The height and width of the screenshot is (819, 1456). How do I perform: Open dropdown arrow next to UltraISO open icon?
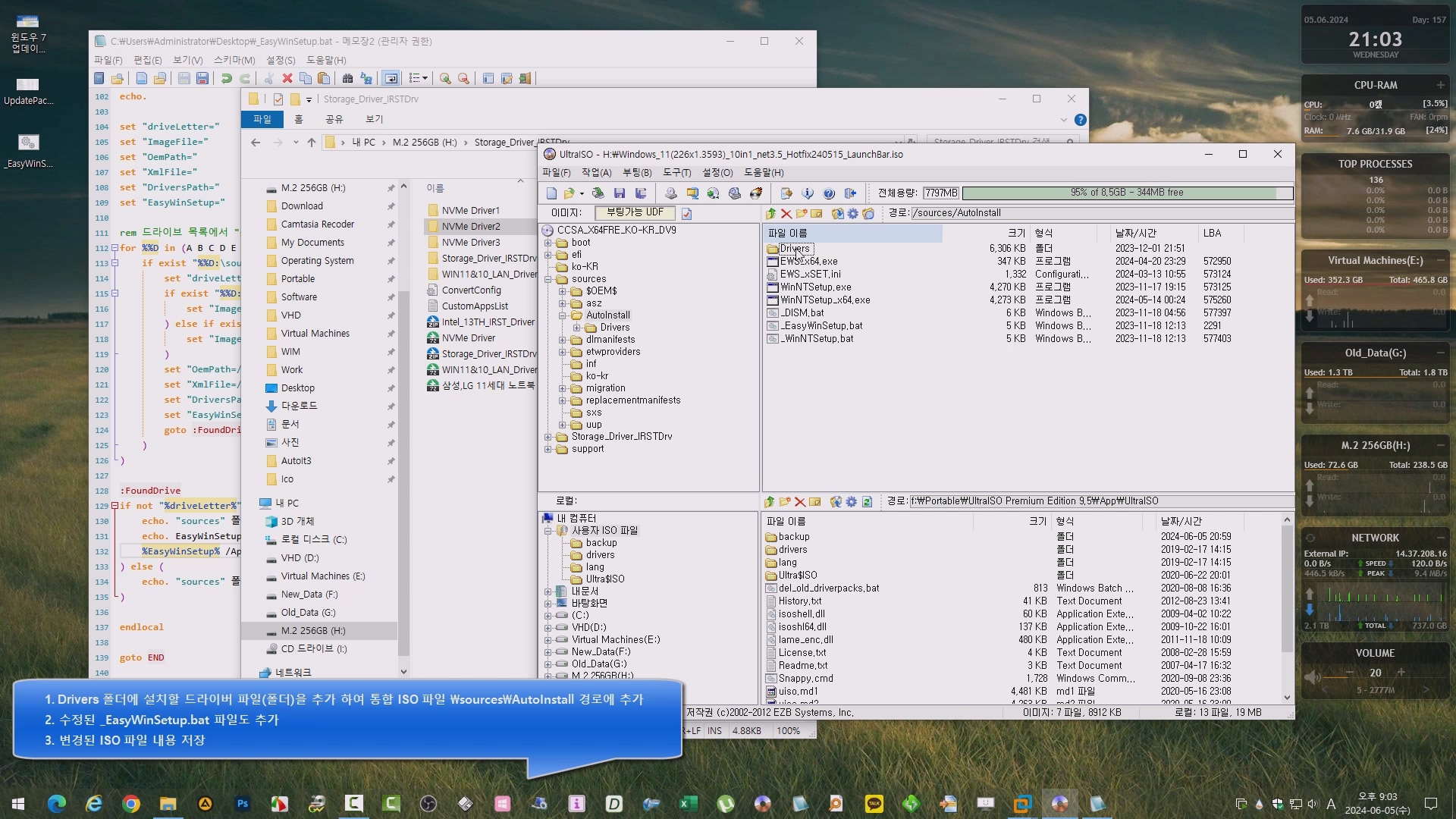pyautogui.click(x=582, y=193)
